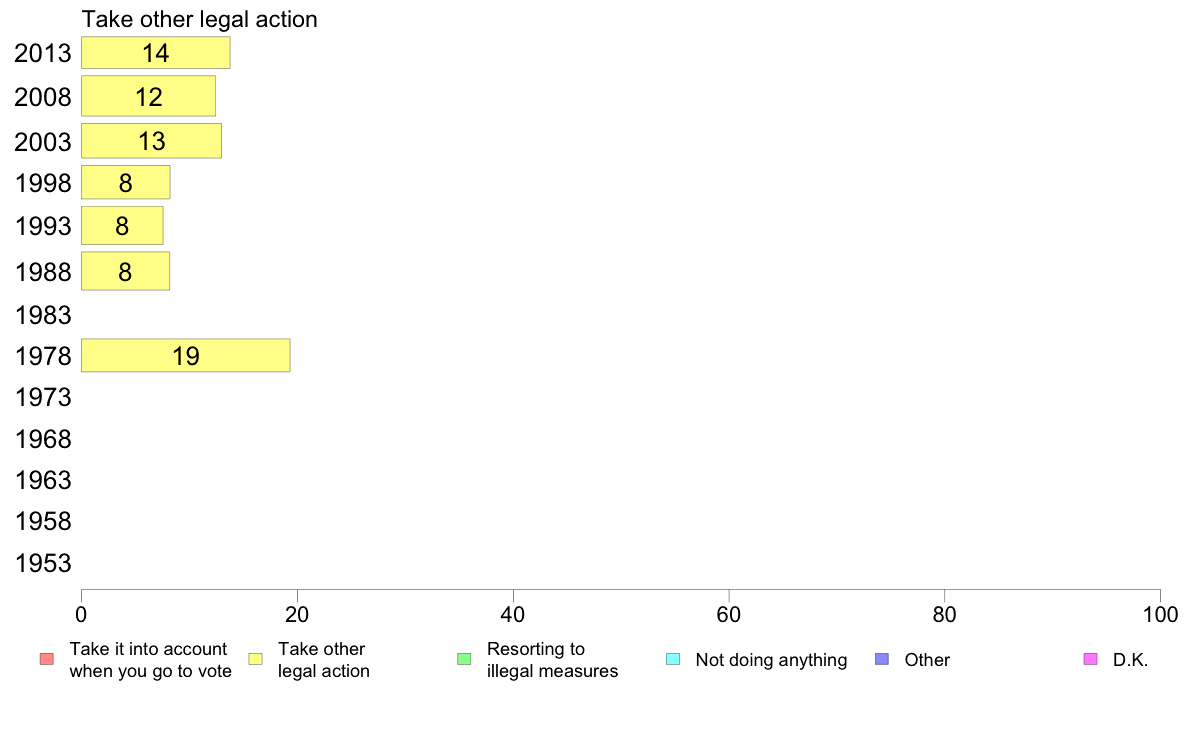This screenshot has height=736, width=1188.
Task: Click the 1988 bar with value 8
Action: [125, 271]
